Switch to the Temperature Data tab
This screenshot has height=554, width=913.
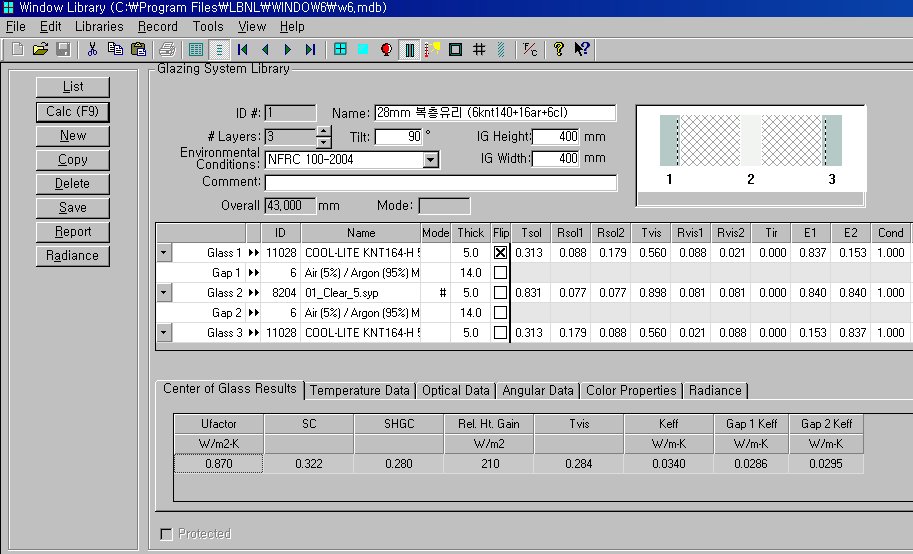click(x=359, y=391)
